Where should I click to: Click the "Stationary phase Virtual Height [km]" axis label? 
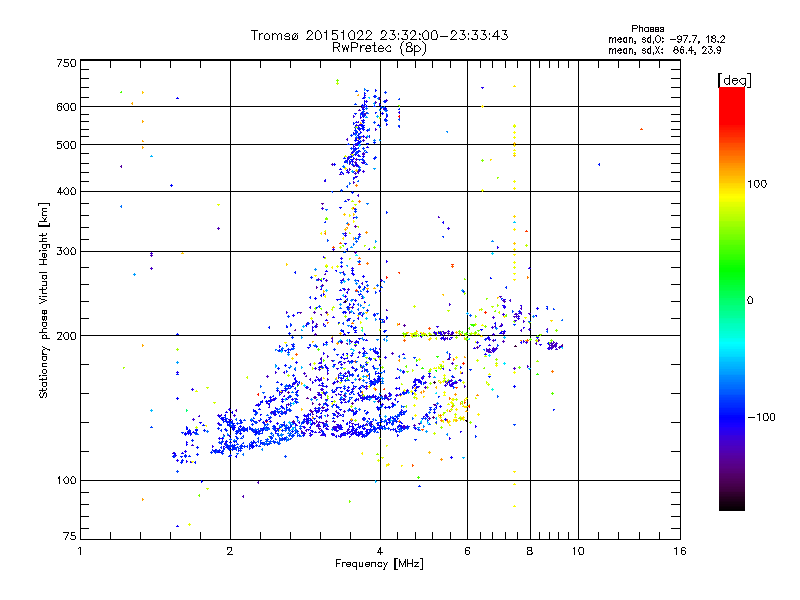[44, 301]
